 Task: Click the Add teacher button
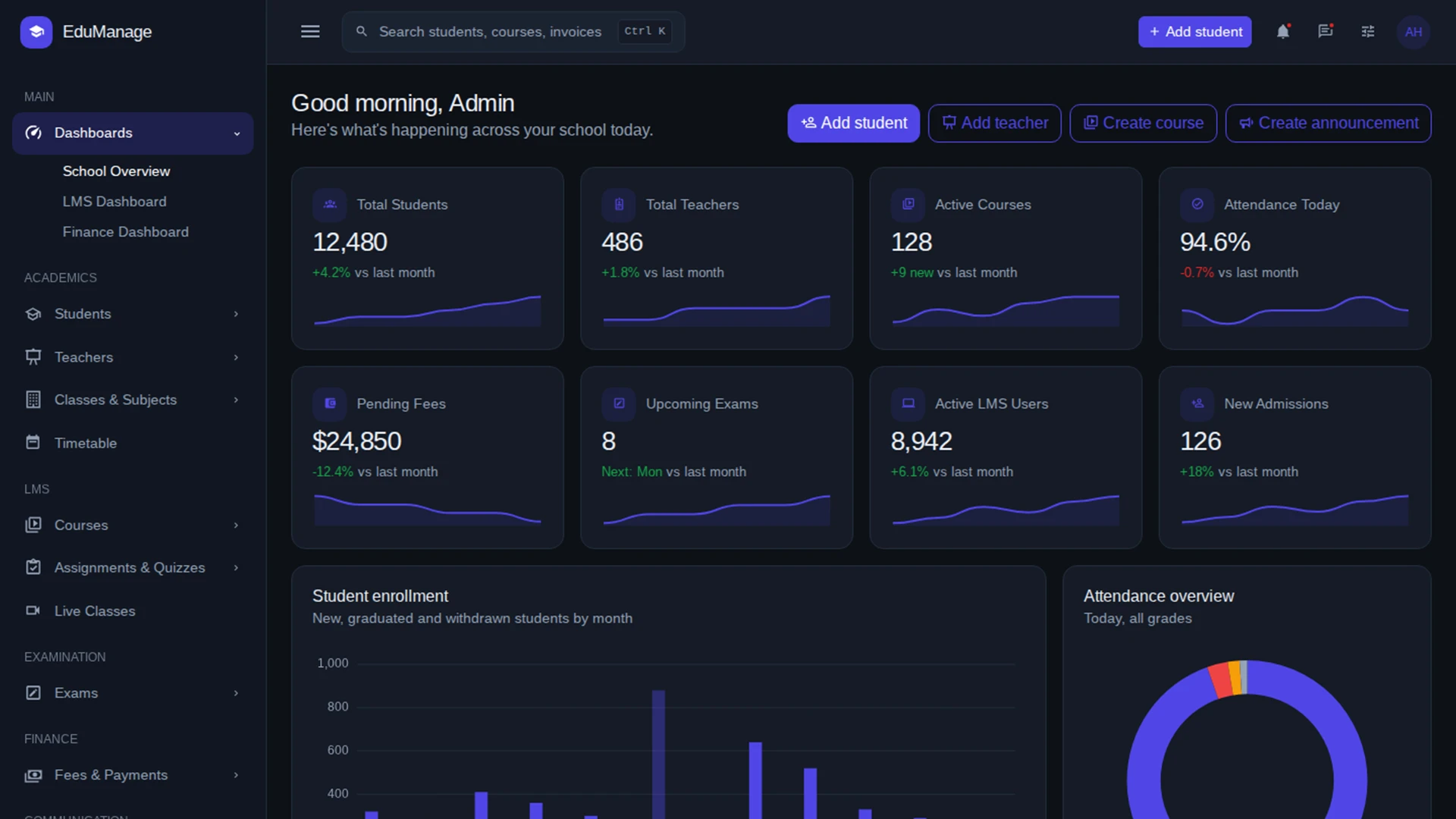tap(994, 123)
